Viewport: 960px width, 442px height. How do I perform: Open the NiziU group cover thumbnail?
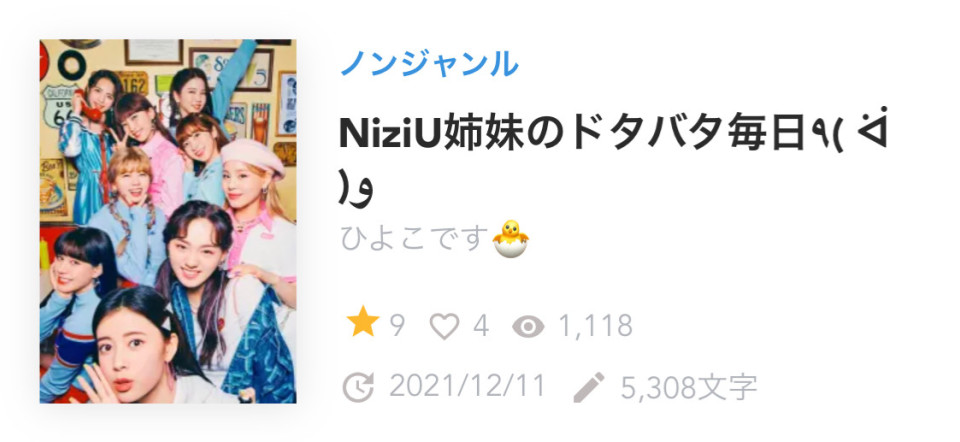168,221
